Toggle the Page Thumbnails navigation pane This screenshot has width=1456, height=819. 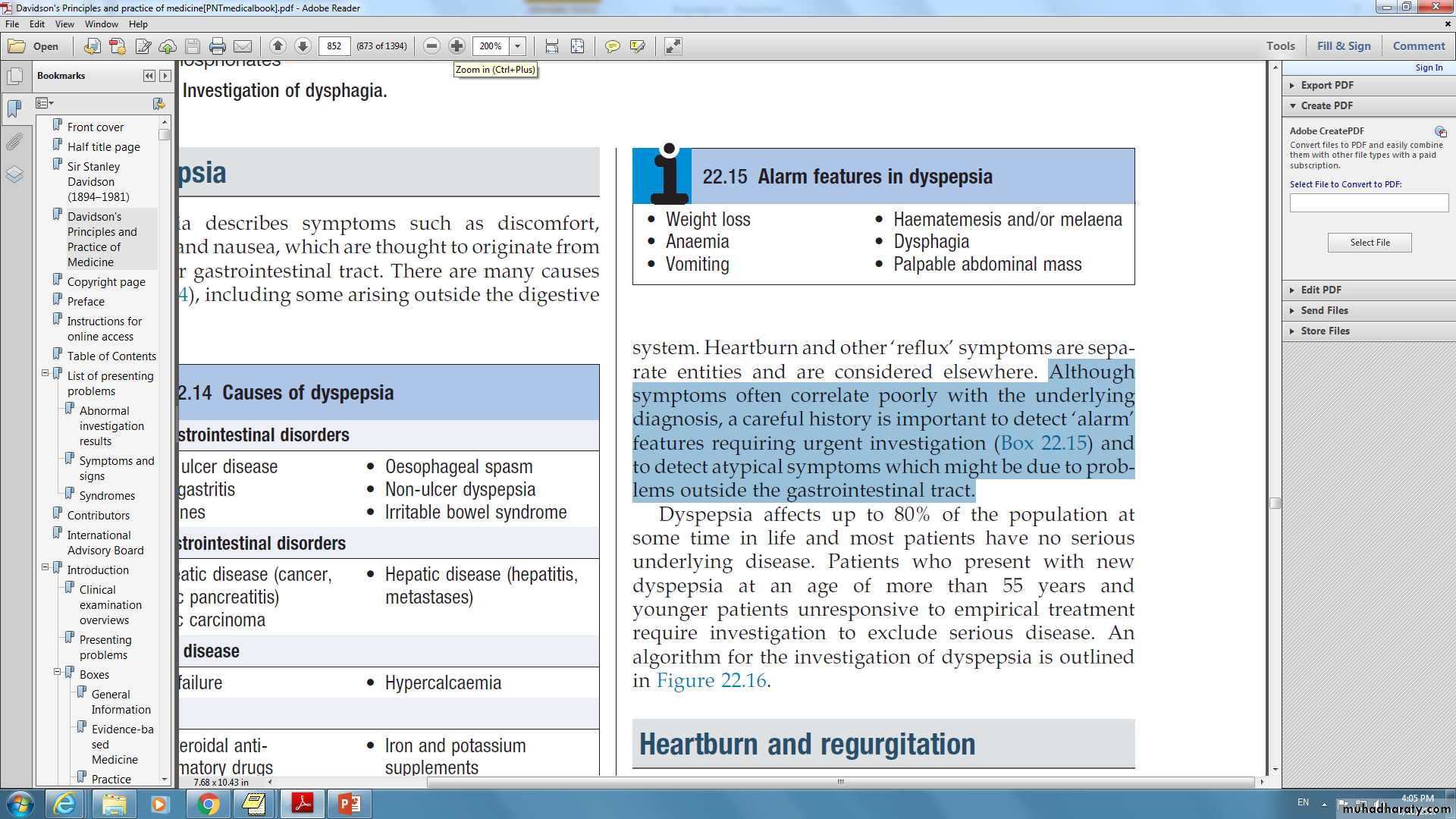coord(14,77)
